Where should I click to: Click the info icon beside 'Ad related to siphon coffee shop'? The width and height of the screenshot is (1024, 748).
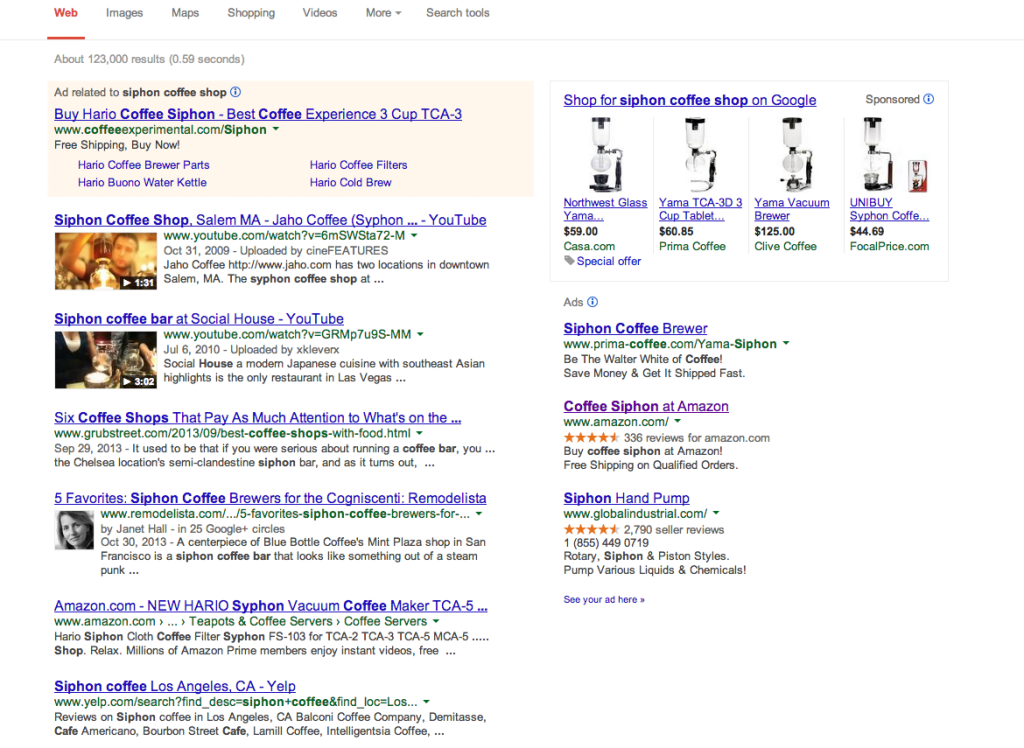tap(236, 92)
